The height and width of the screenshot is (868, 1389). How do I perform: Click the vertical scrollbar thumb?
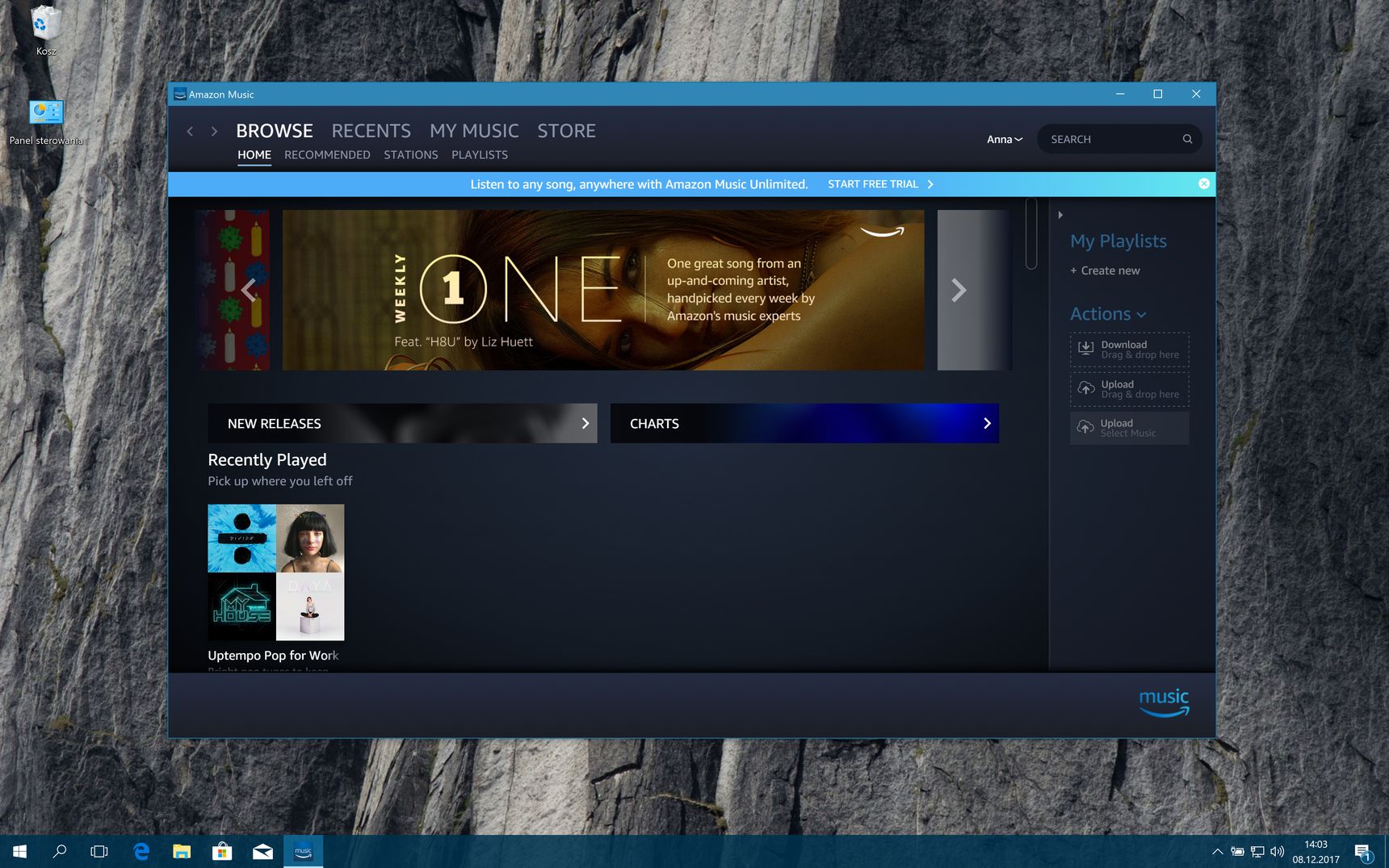(1031, 233)
